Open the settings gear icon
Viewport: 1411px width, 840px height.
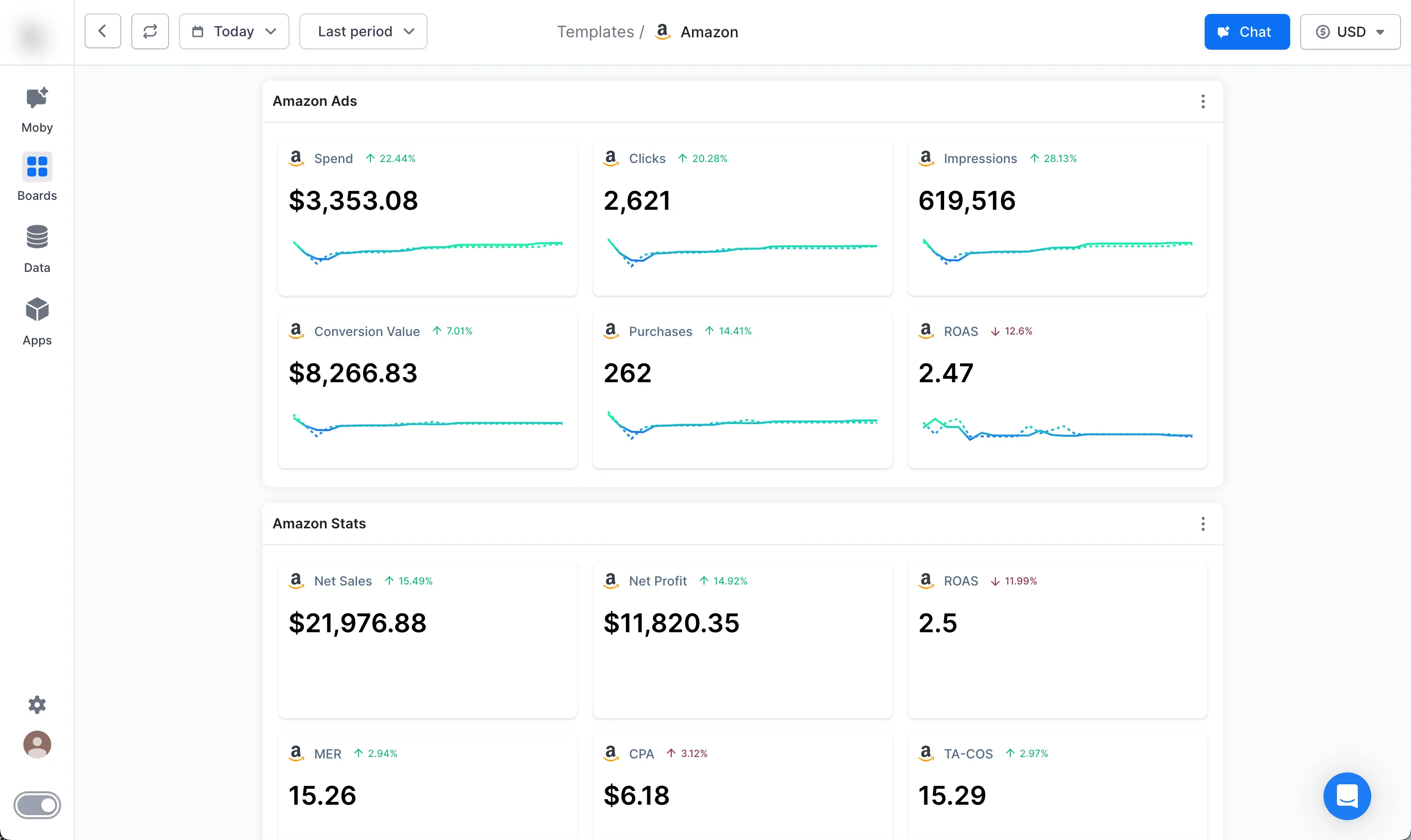[37, 705]
